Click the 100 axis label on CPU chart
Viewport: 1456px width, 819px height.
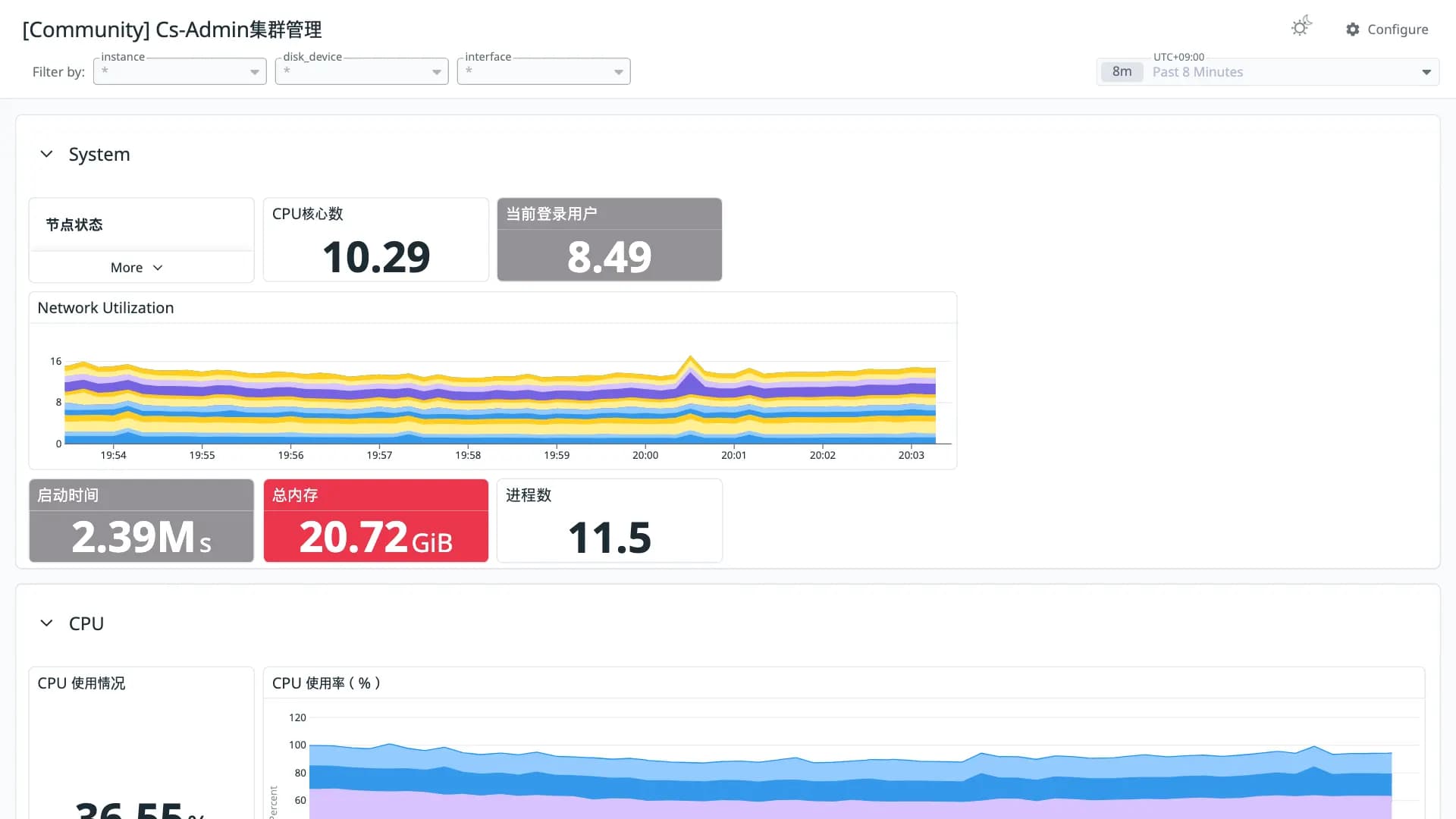click(297, 745)
